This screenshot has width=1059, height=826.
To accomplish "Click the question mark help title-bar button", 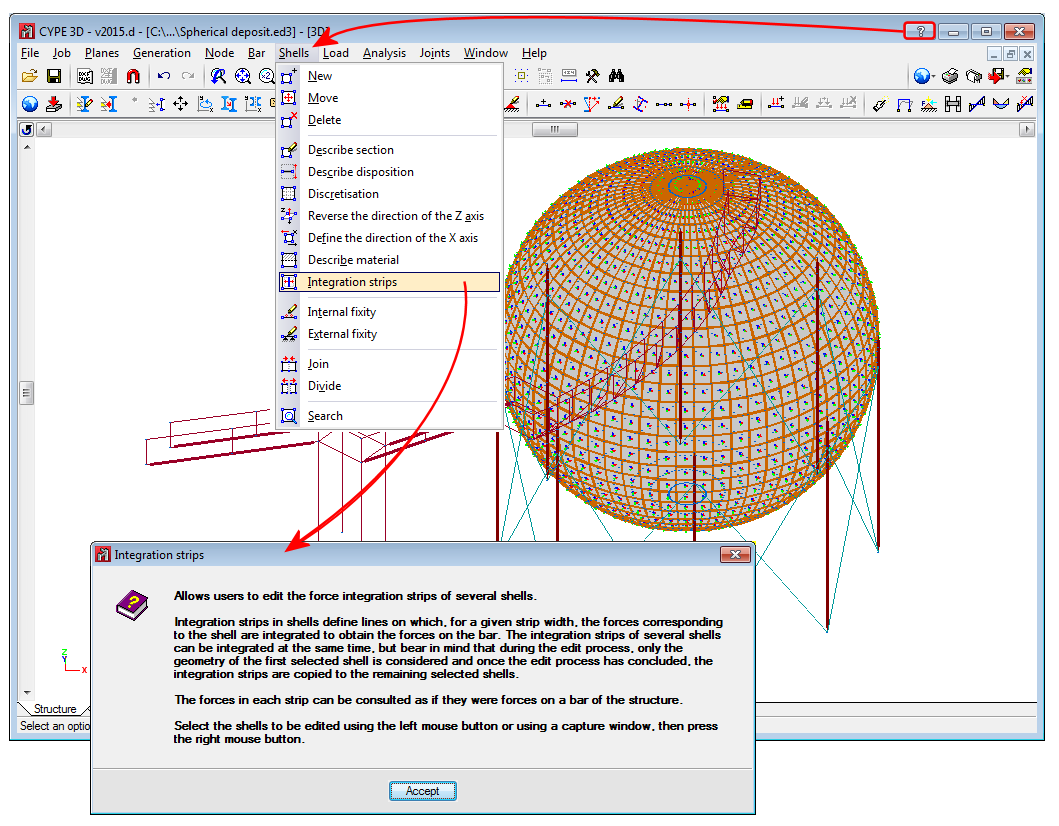I will coord(919,31).
